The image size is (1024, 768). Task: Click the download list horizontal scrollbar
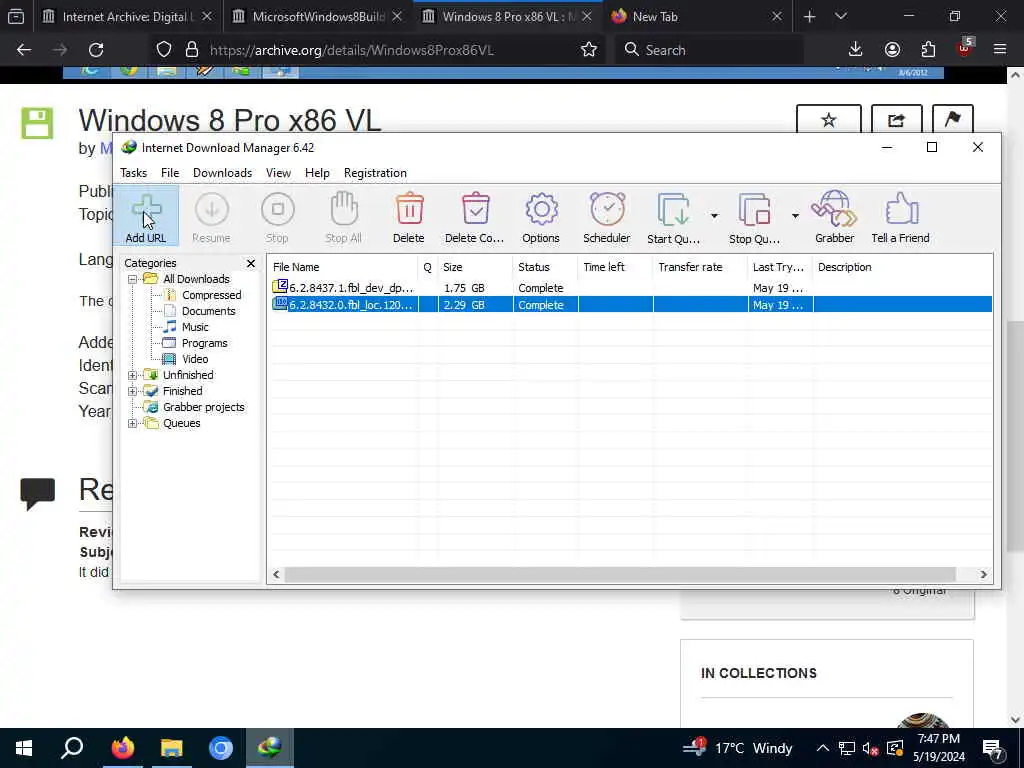[620, 575]
